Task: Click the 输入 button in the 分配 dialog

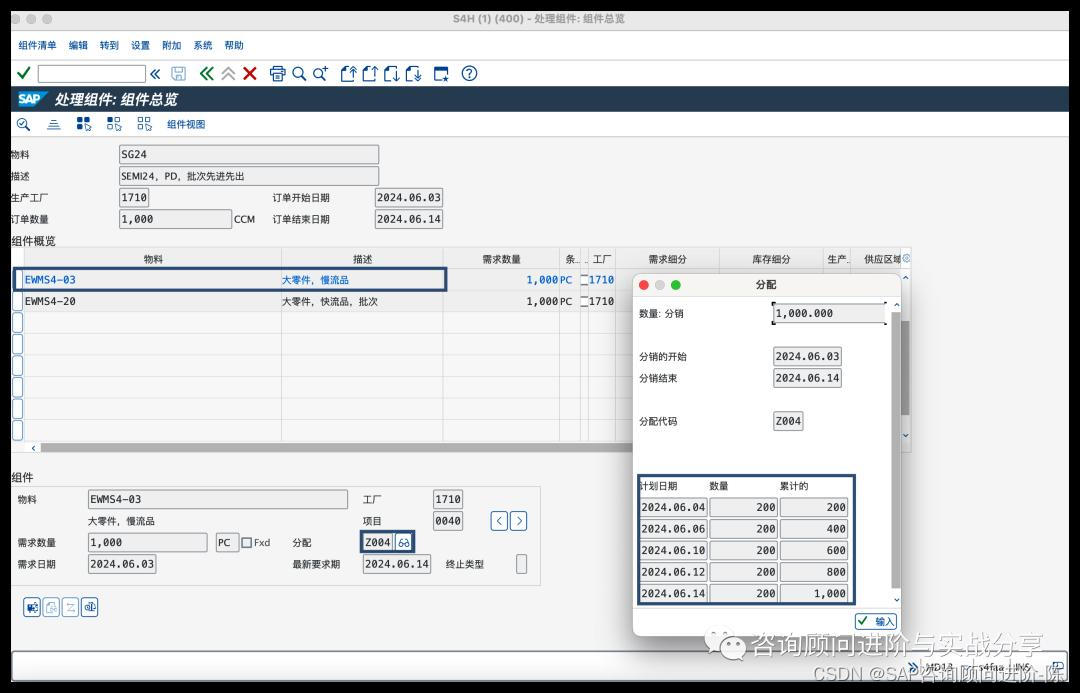Action: [876, 621]
